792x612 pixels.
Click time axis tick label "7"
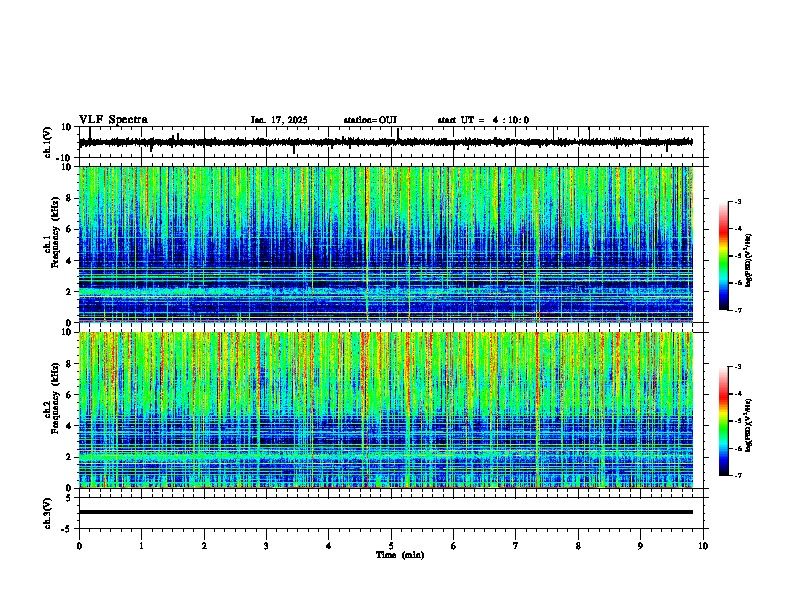(x=516, y=546)
